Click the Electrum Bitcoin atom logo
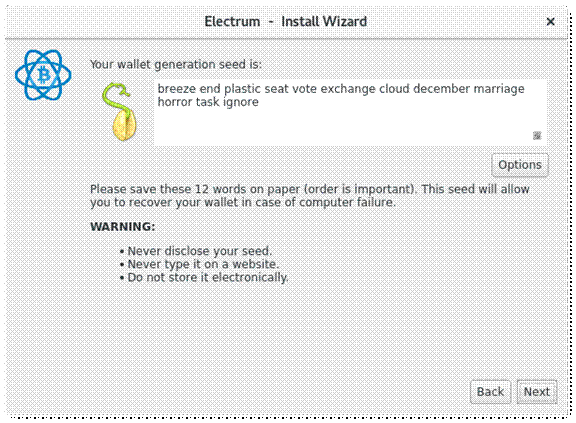576x423 pixels. click(43, 75)
